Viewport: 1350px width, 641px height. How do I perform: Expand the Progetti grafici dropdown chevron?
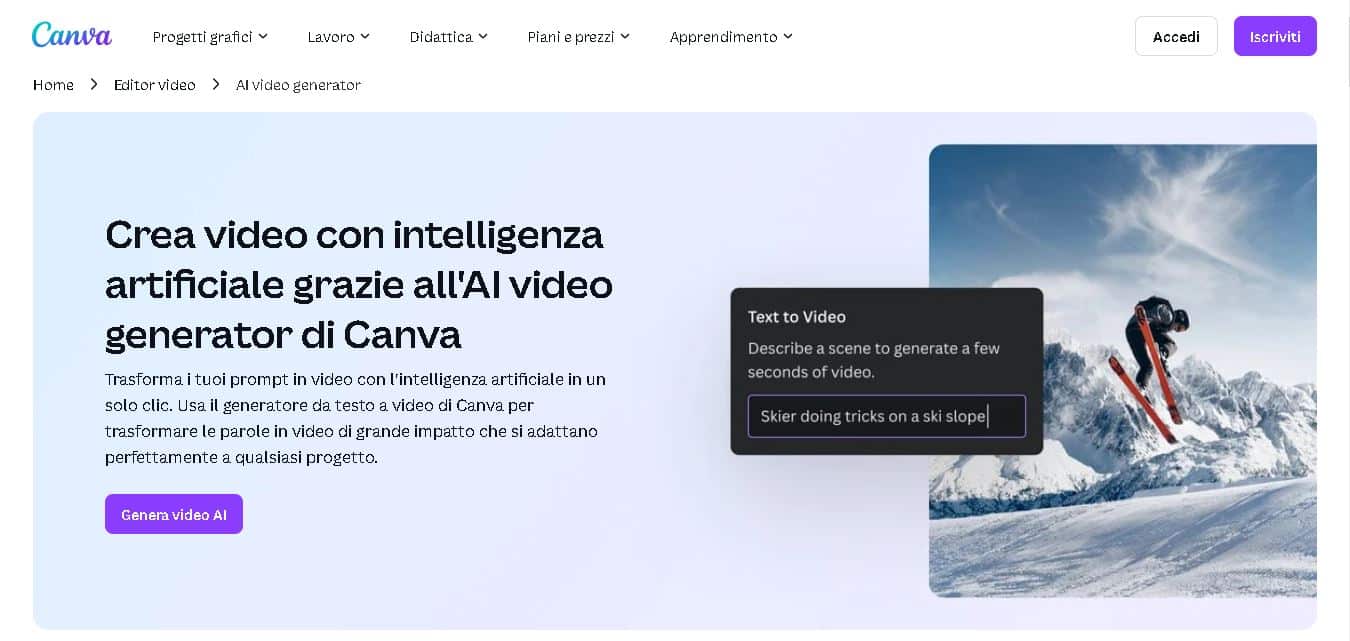coord(264,36)
